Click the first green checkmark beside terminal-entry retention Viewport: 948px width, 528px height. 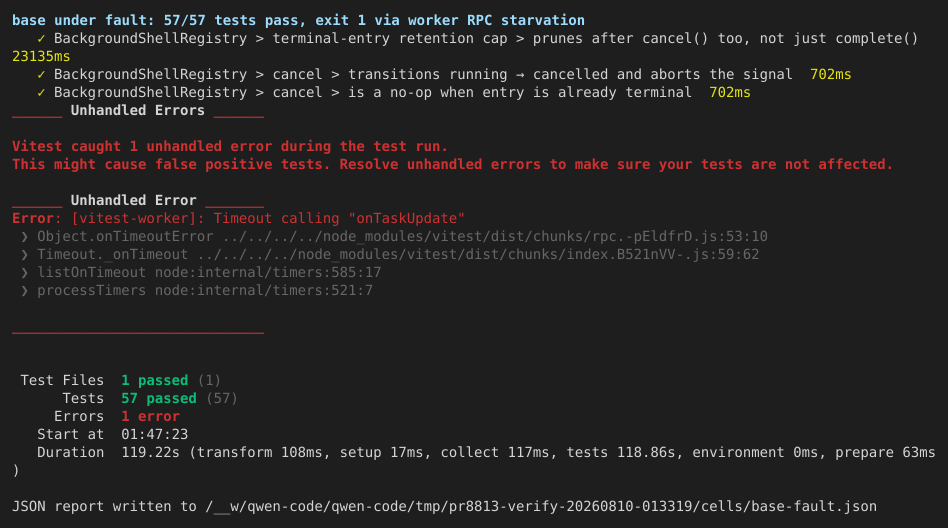tap(41, 39)
